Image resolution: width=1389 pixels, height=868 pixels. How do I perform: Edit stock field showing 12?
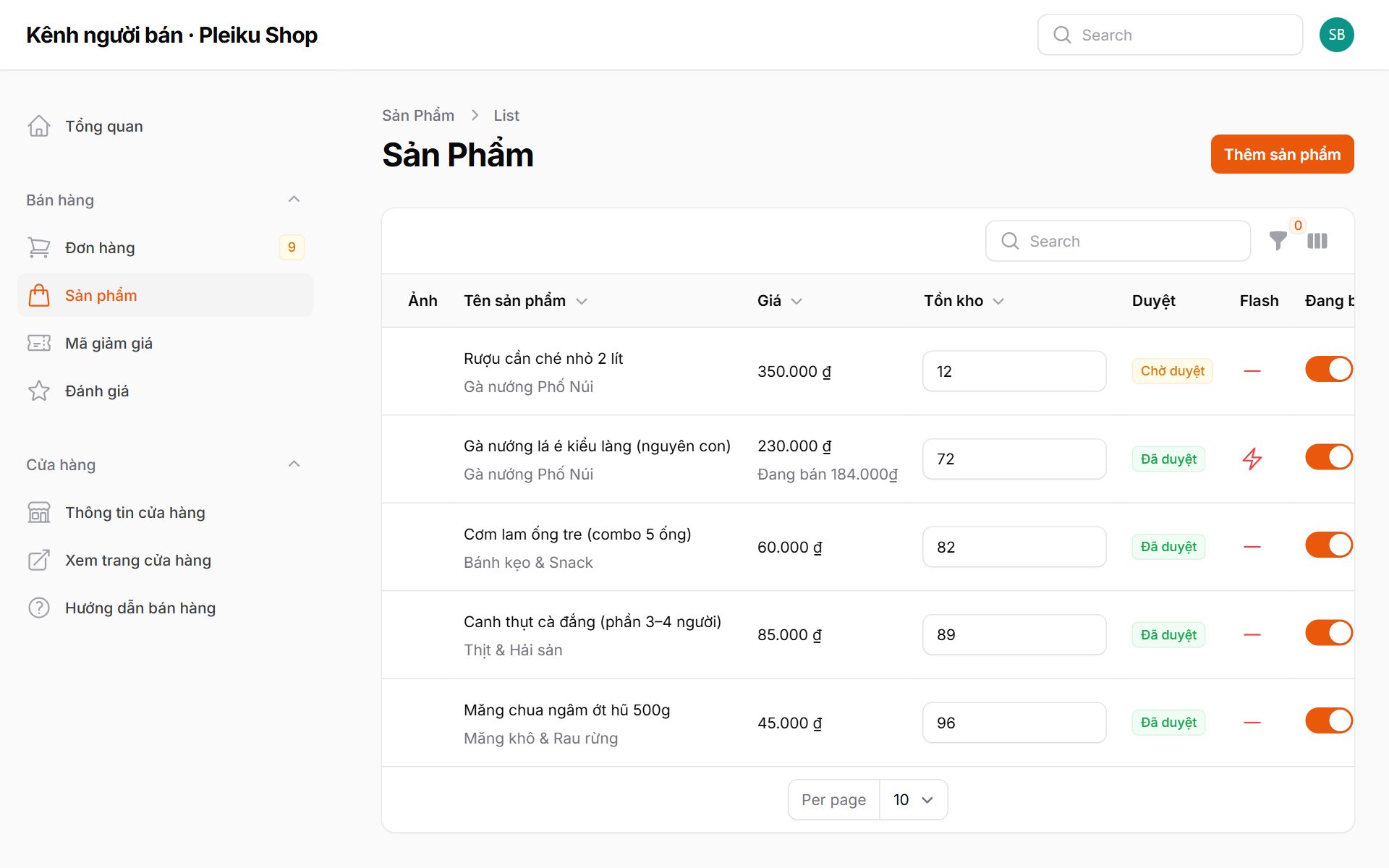point(1014,371)
